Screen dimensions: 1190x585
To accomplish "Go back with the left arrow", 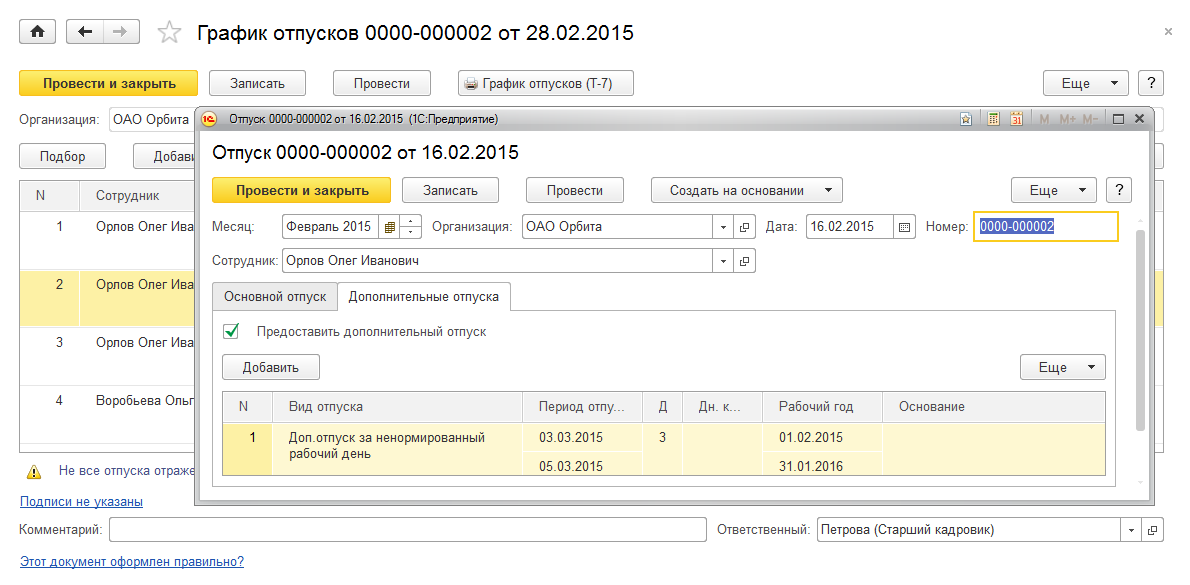I will [85, 32].
